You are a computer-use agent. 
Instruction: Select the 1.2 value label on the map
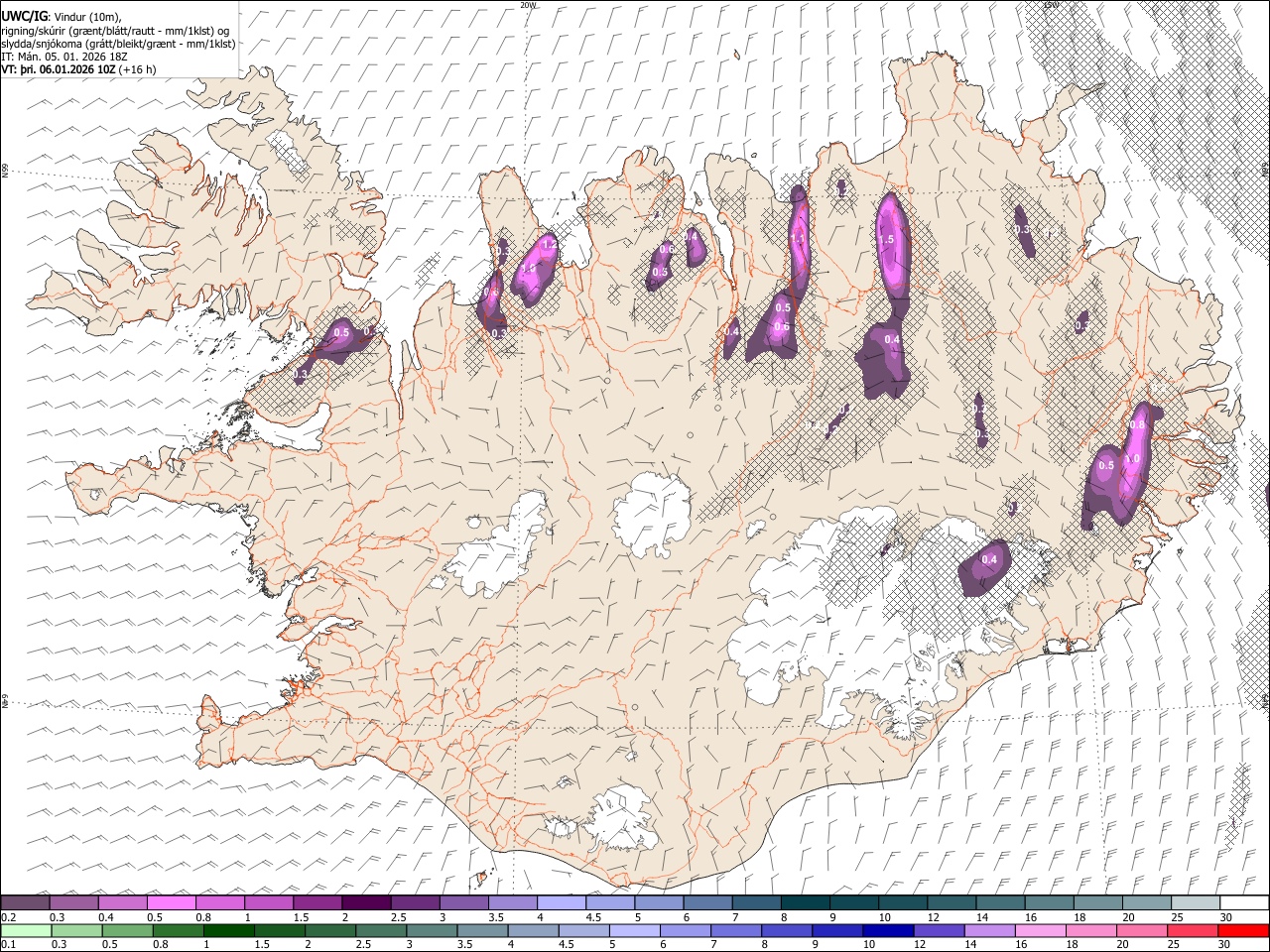(549, 245)
